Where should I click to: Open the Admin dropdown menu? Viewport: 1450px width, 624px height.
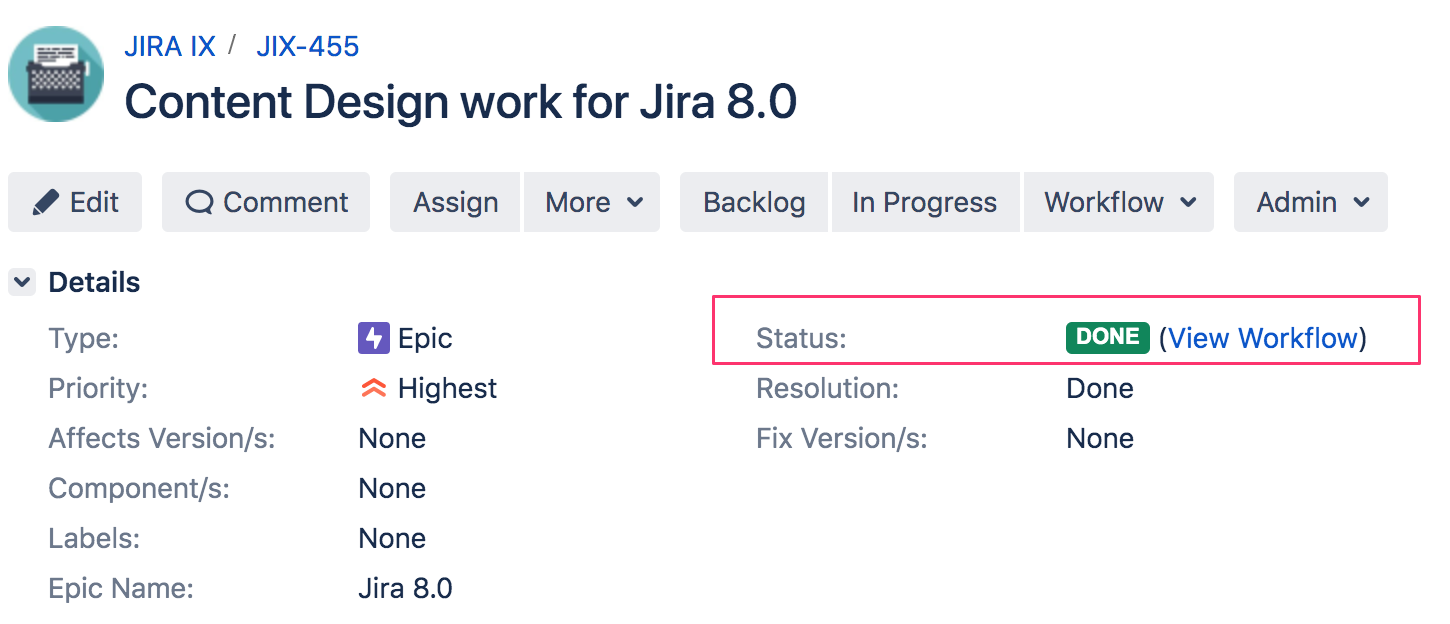point(1311,202)
